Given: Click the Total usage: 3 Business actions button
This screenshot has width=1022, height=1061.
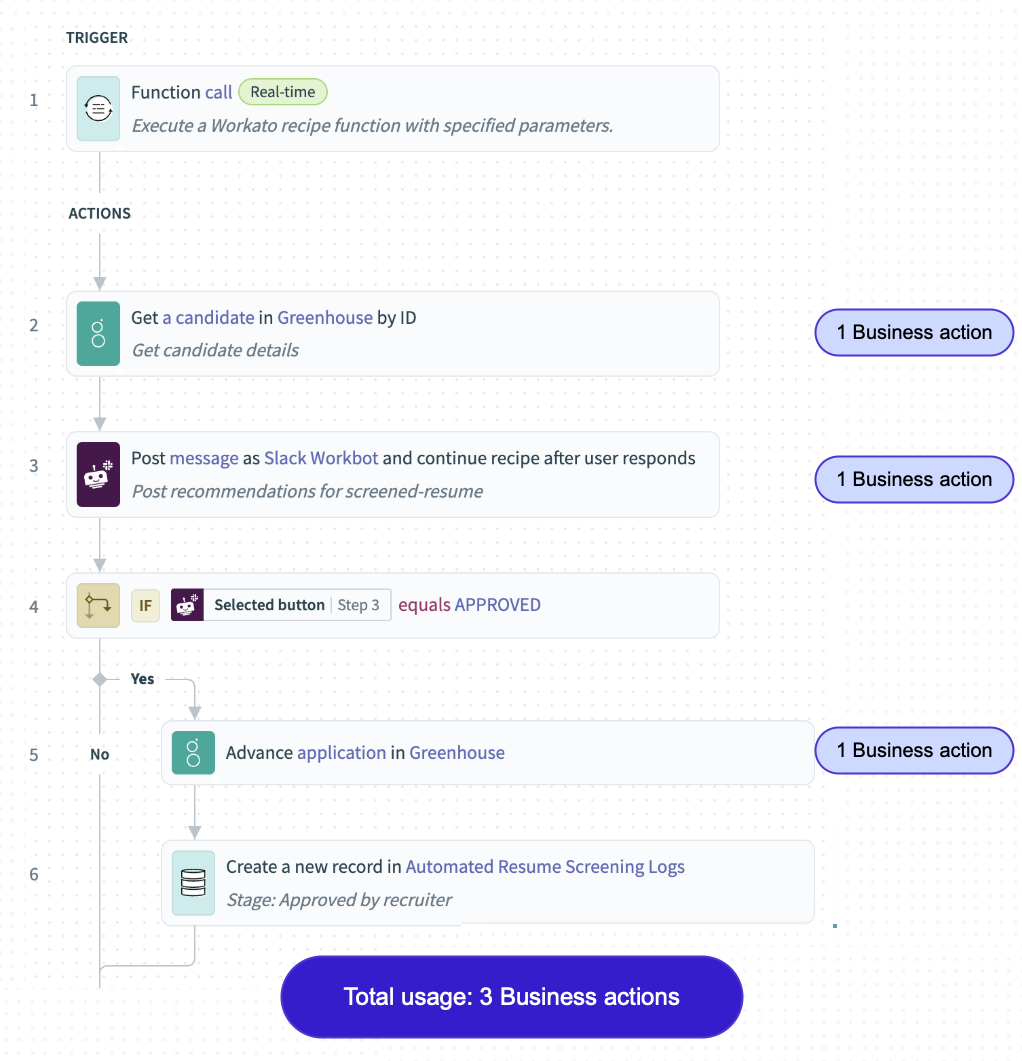Looking at the screenshot, I should [511, 997].
